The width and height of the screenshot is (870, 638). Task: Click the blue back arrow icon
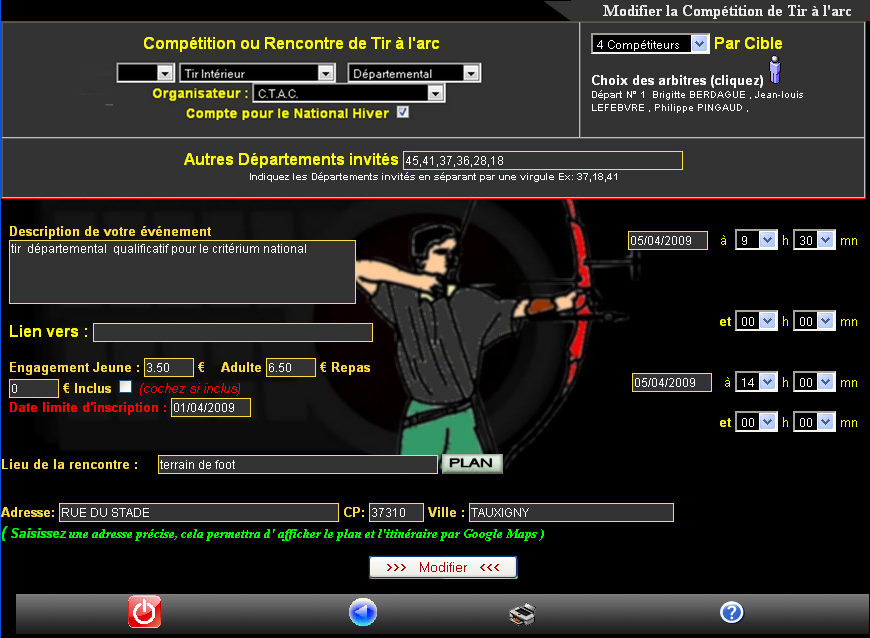click(362, 611)
